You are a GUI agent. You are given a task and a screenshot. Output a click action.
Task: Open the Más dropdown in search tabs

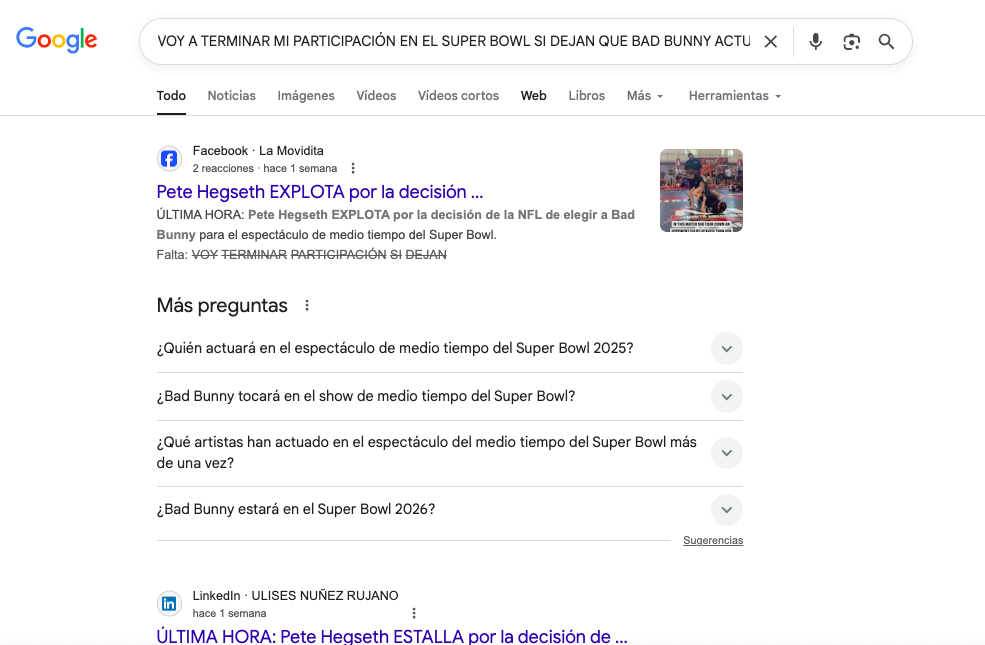click(645, 96)
